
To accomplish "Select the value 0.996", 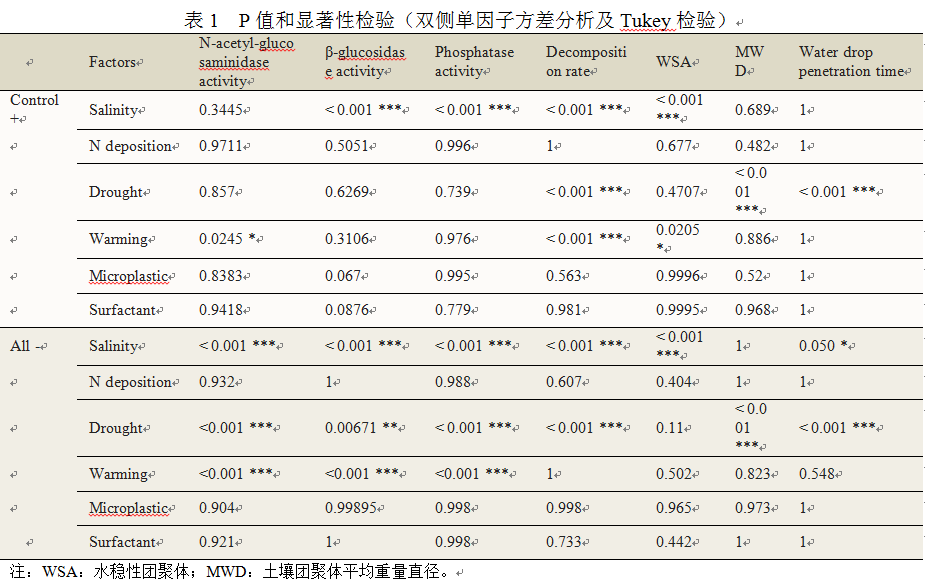I will [453, 146].
